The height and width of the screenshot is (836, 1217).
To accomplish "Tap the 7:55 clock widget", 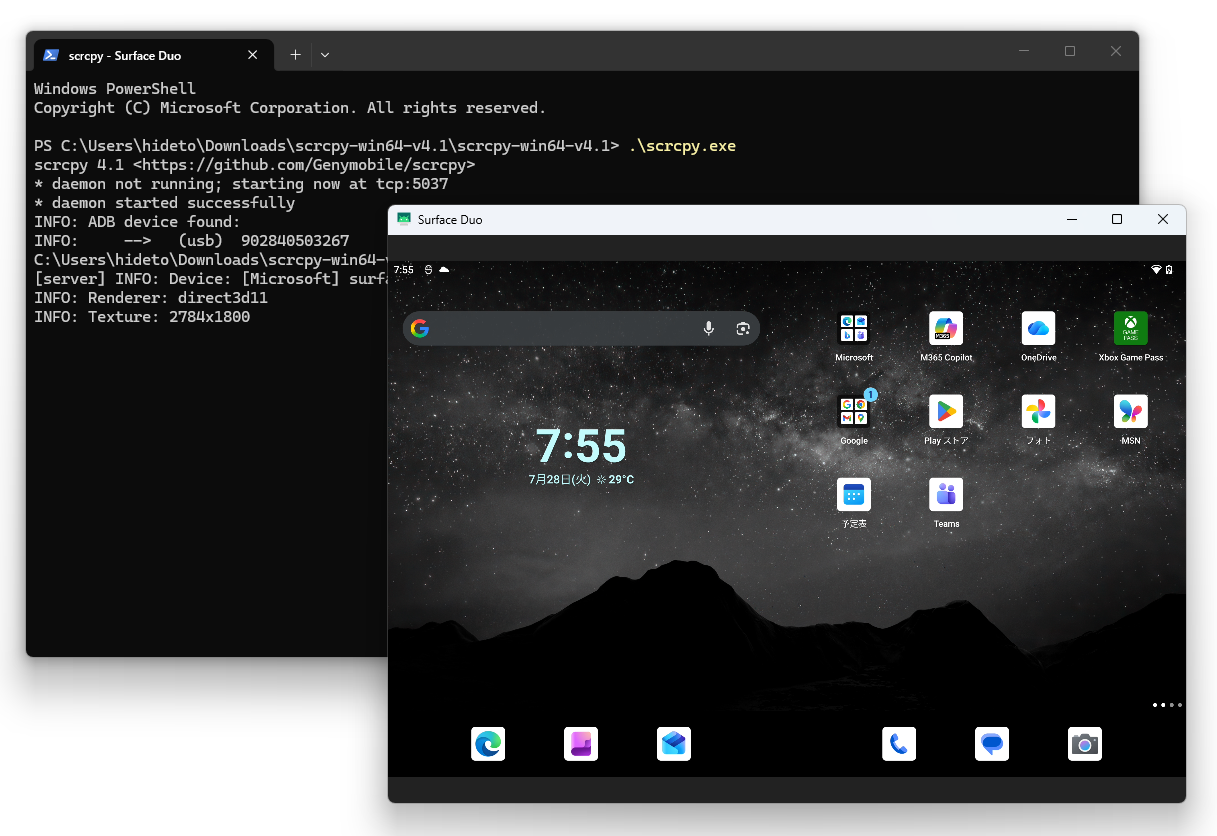I will [x=581, y=446].
